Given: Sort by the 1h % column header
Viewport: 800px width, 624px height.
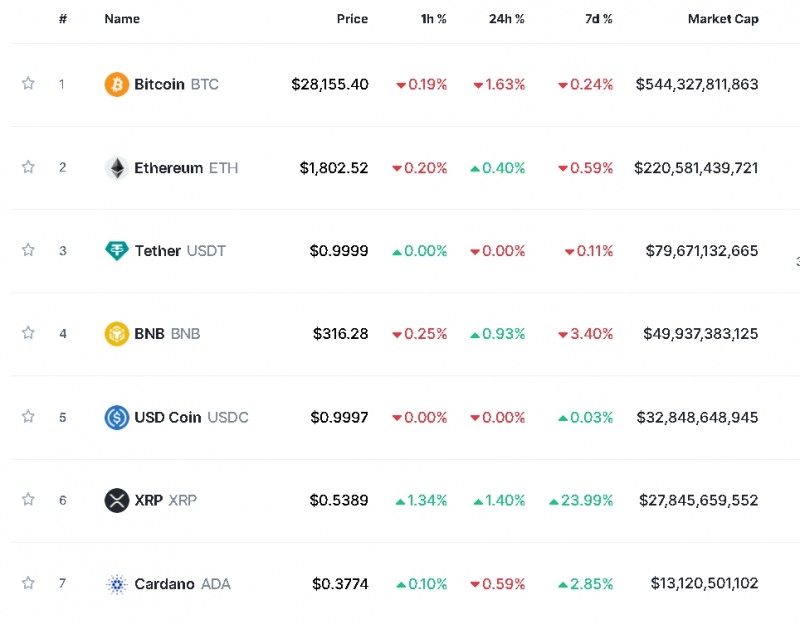Looking at the screenshot, I should tap(432, 19).
